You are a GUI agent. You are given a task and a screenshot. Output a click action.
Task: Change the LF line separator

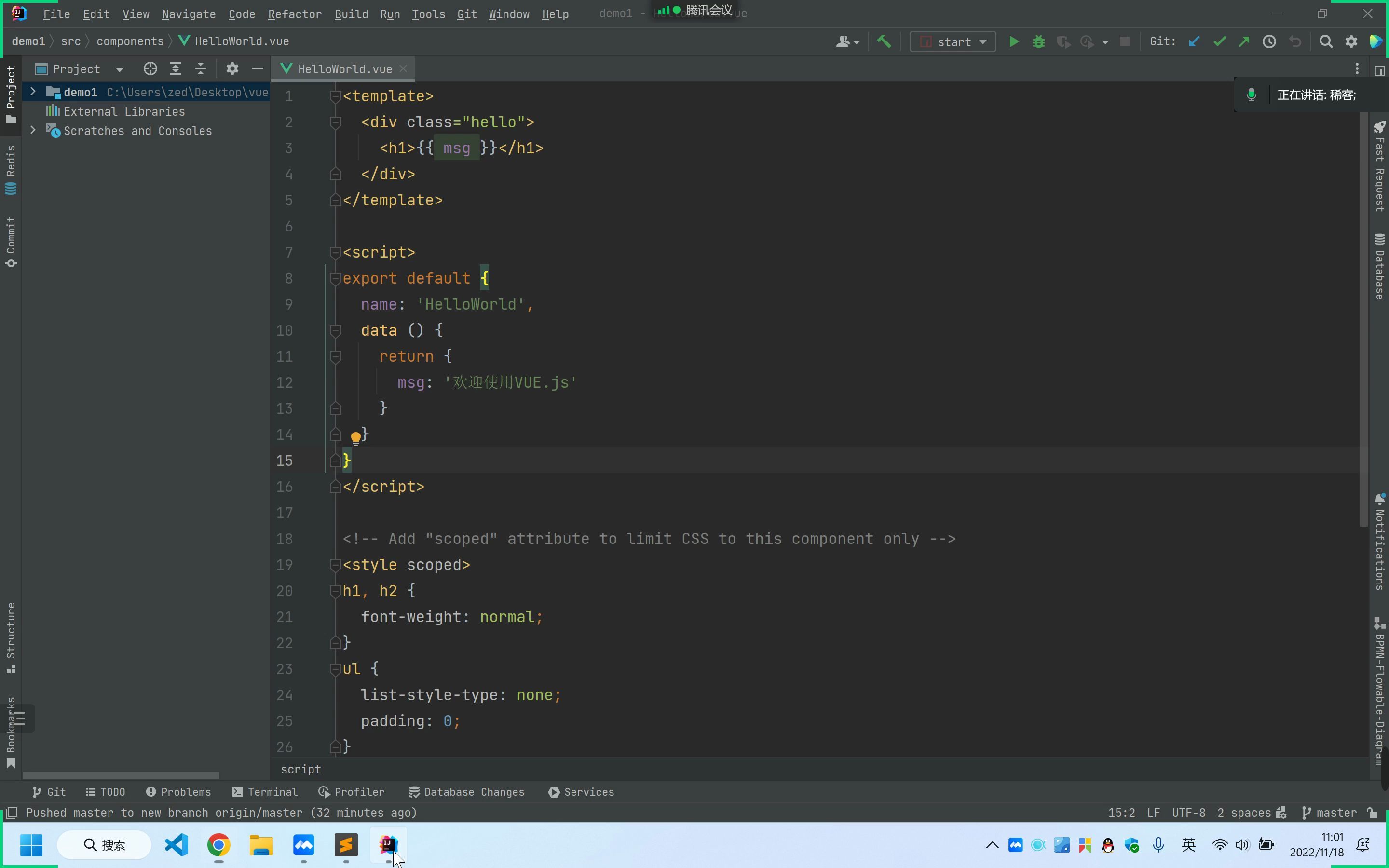click(1153, 813)
